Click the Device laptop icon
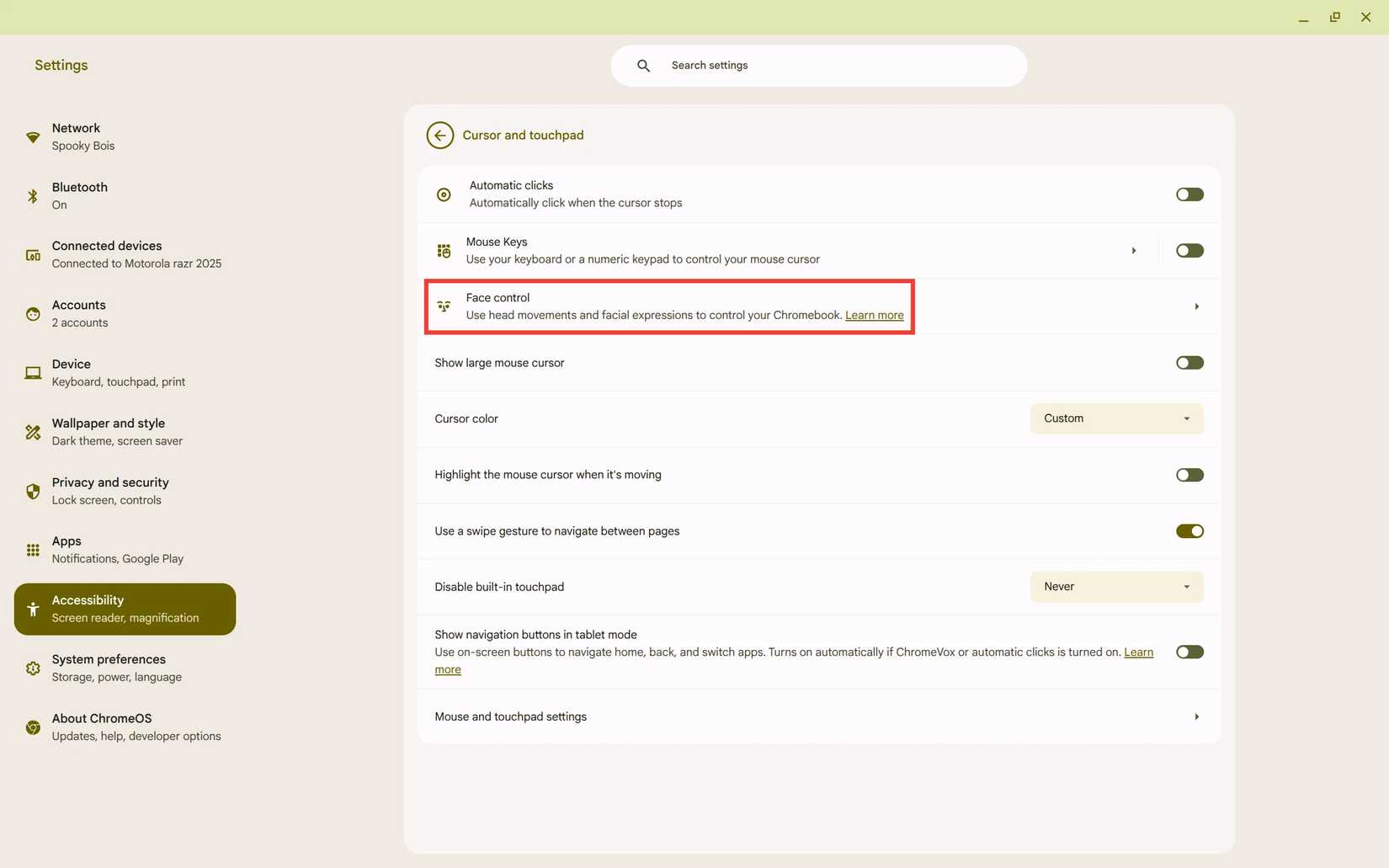This screenshot has height=868, width=1389. (32, 372)
